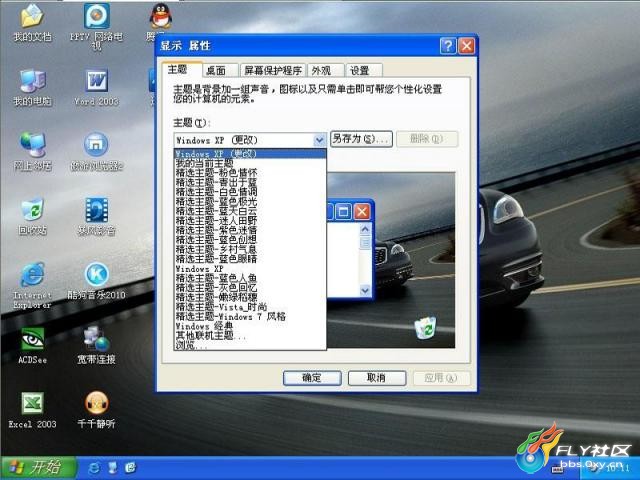Choose theme 精选主题-蓝色人鱼
Viewport: 640px width, 480px height.
coord(250,278)
